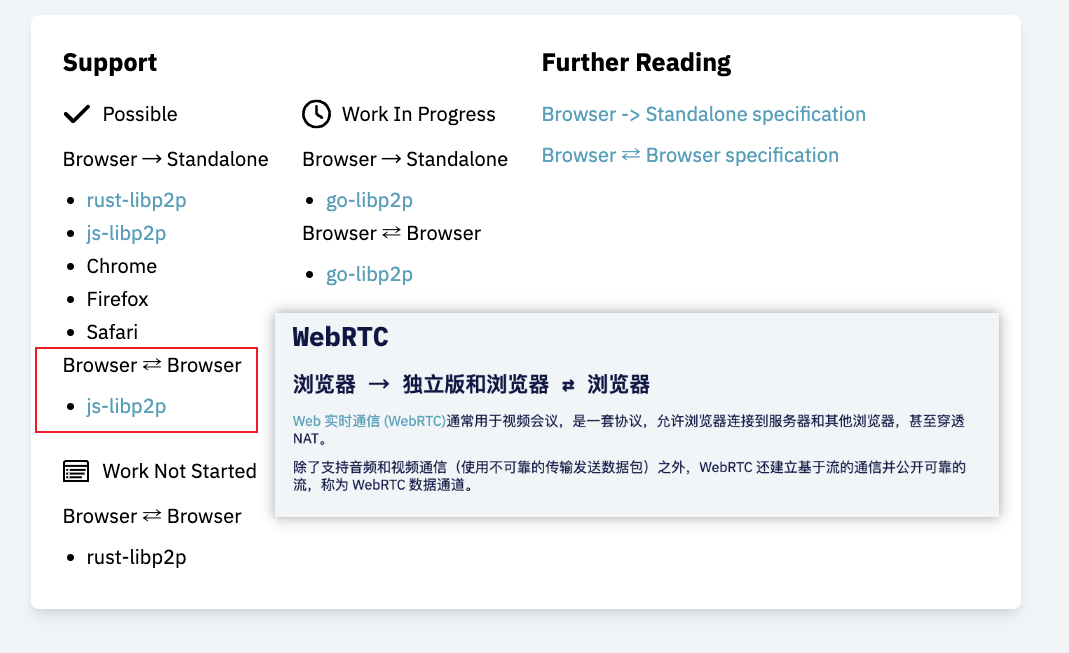Open go-libp2p under Work In Progress Browser ⇄ Browser
1069x653 pixels.
click(x=369, y=274)
